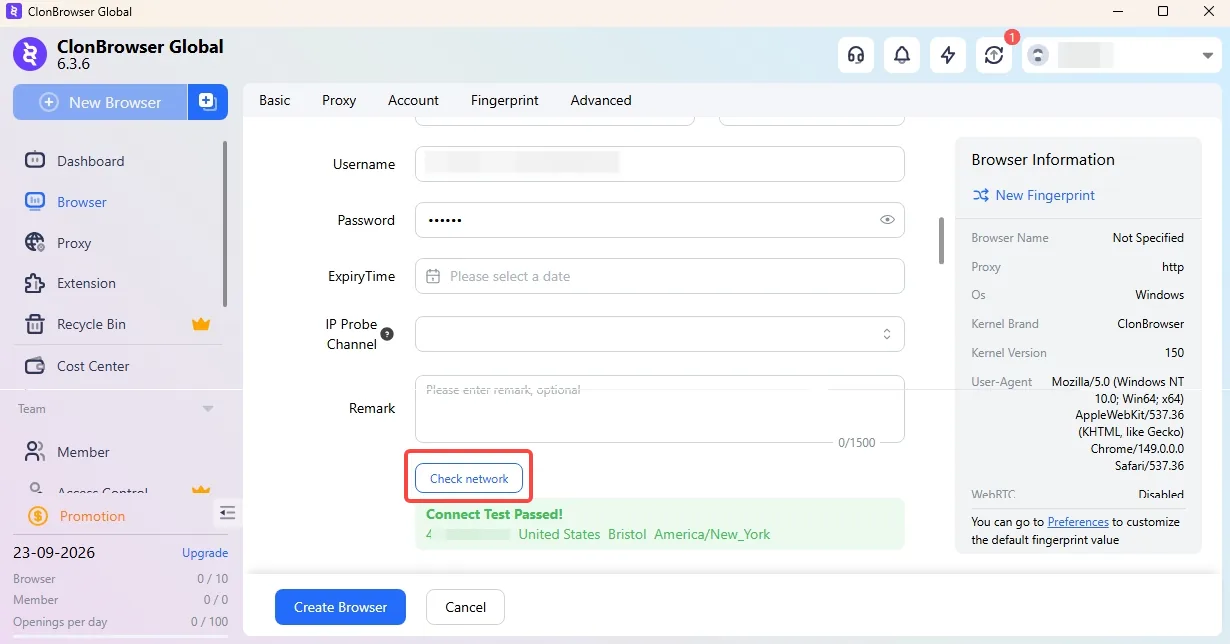Switch to the Fingerprint tab
The image size is (1230, 644).
click(505, 100)
